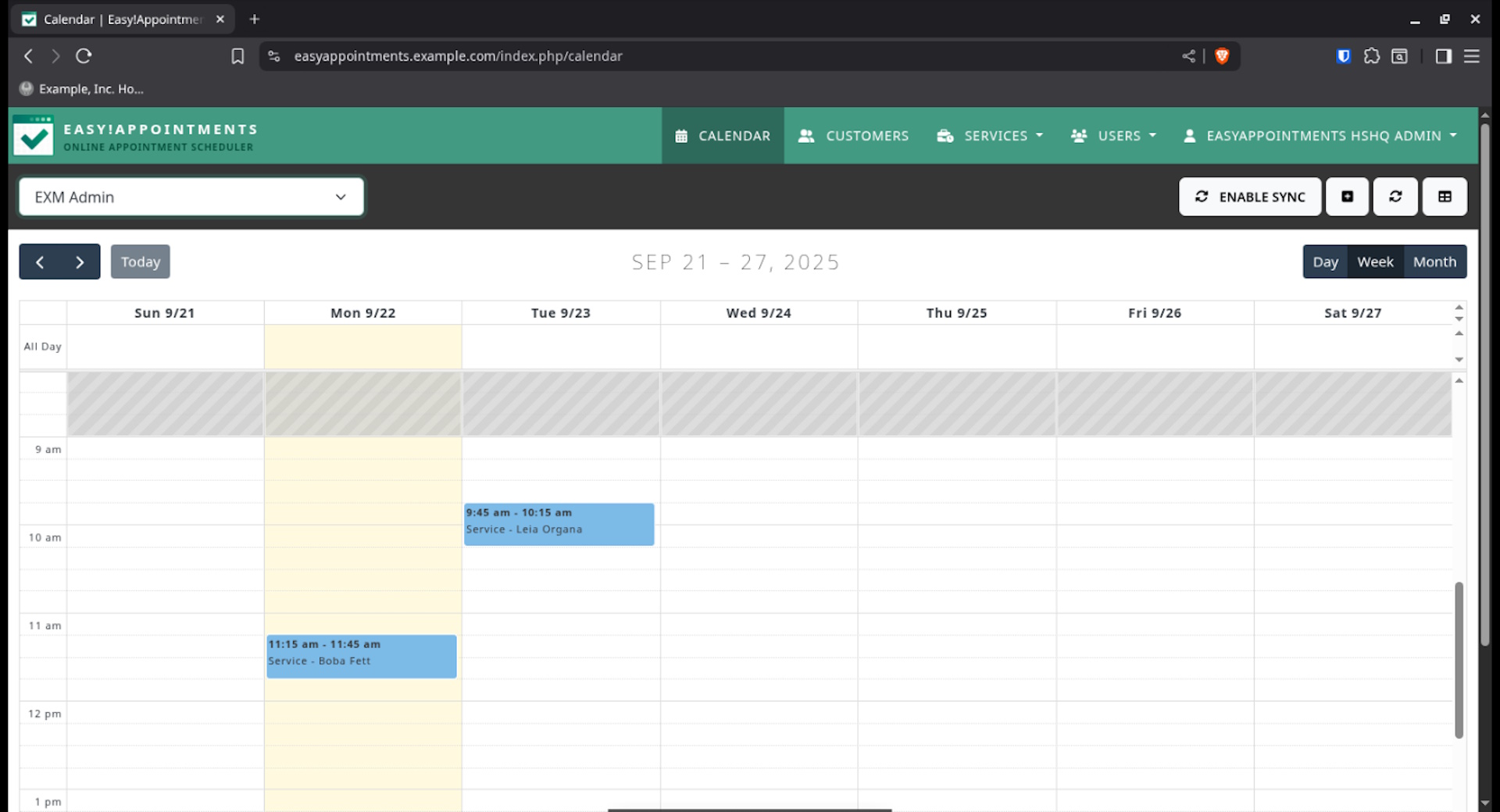Viewport: 1500px width, 812px height.
Task: Open the Boba Fett appointment event
Action: pos(361,656)
